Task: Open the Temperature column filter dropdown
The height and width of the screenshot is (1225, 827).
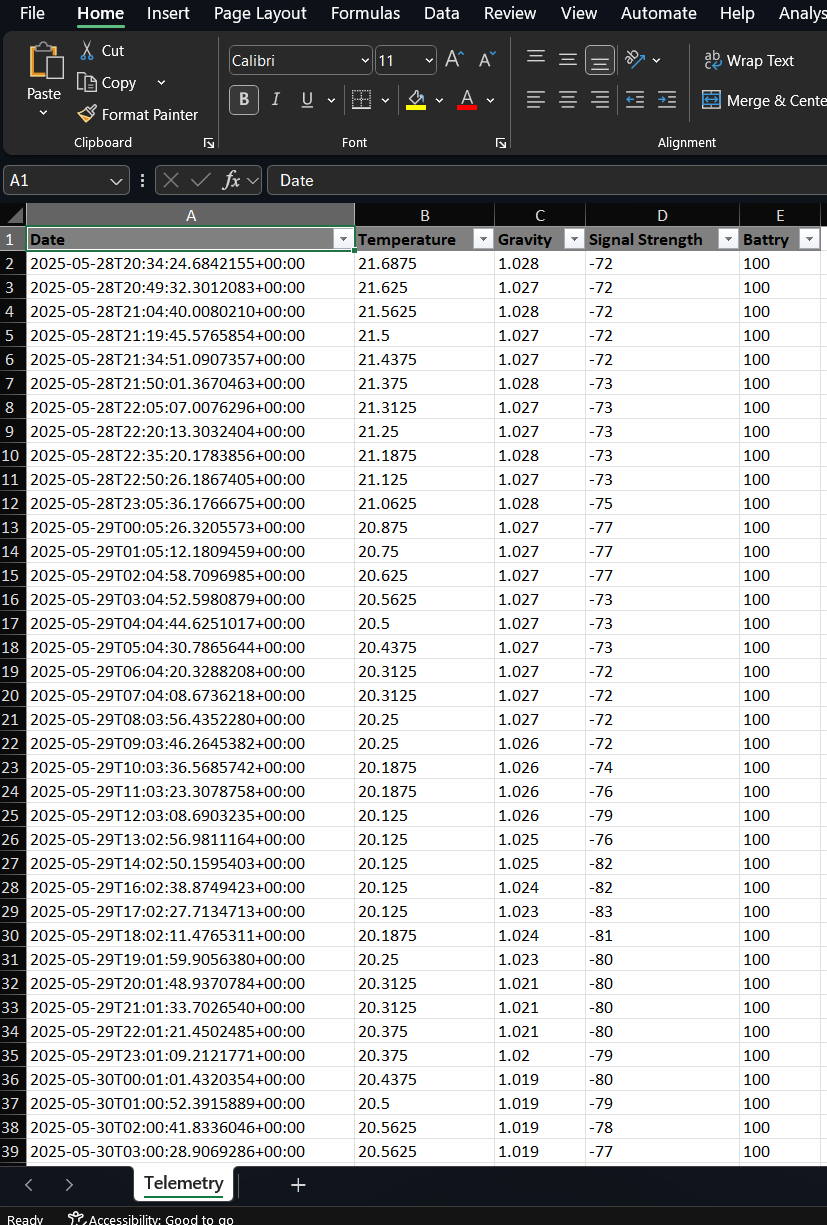Action: pos(482,239)
